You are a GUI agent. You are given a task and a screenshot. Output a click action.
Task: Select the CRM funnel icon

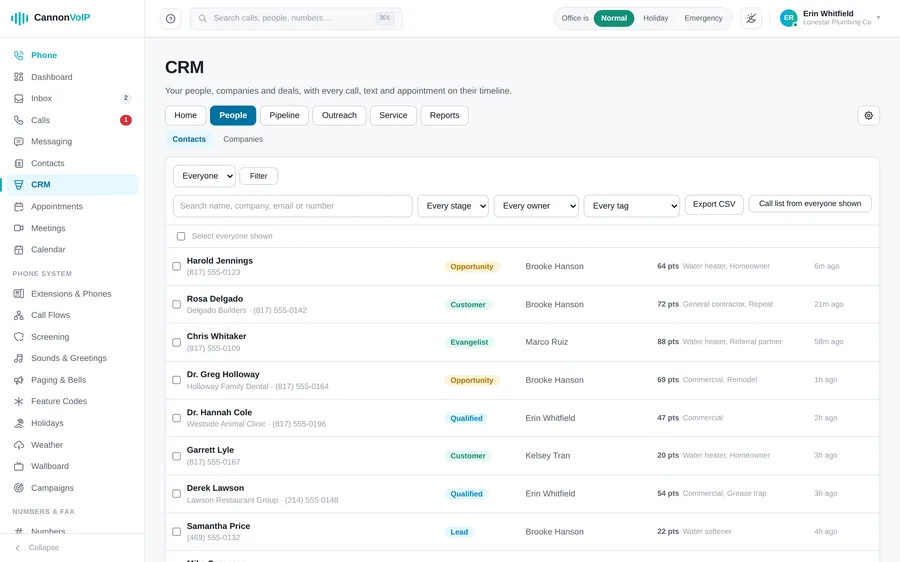point(19,184)
